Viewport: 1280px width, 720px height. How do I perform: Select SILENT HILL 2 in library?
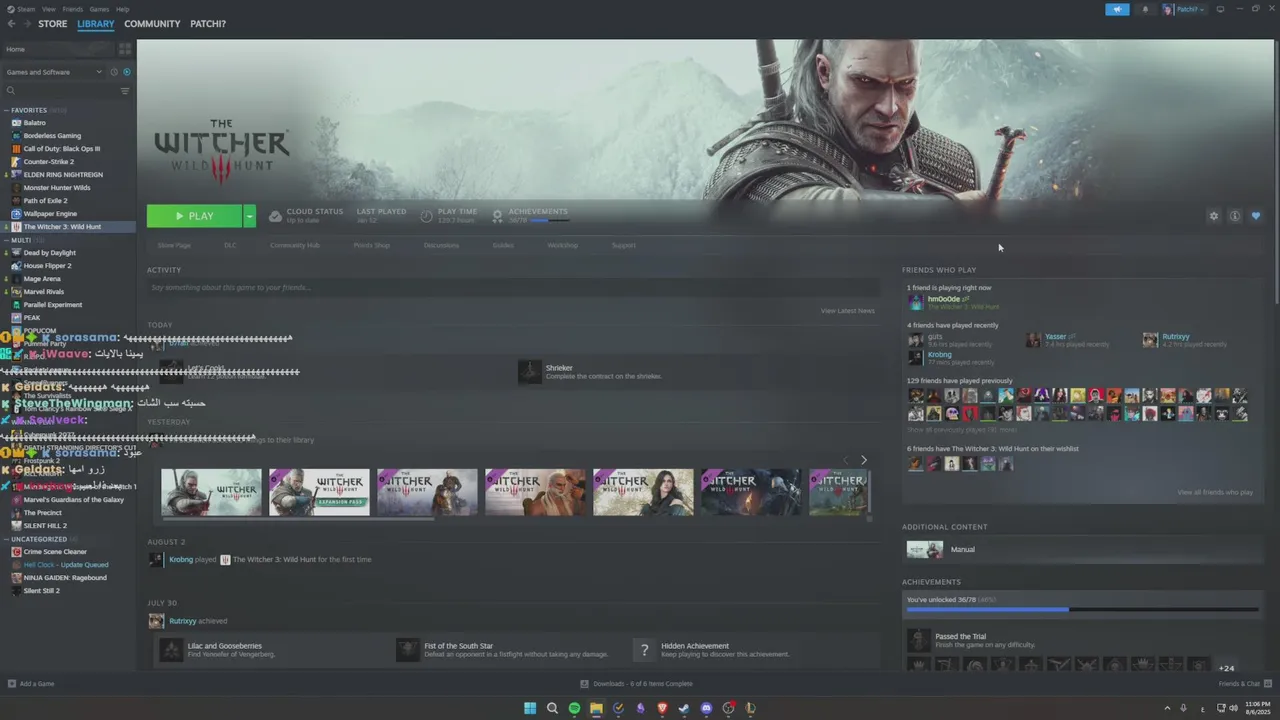point(45,526)
